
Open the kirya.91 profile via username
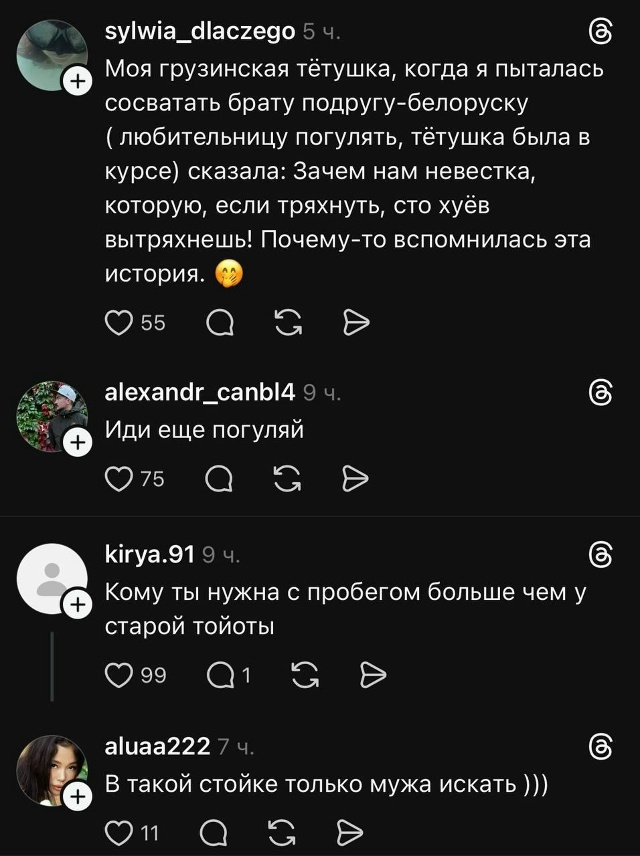pyautogui.click(x=150, y=554)
